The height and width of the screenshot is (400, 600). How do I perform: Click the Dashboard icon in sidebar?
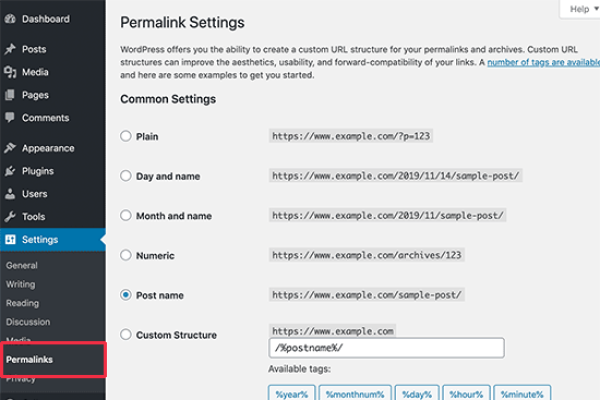(10, 19)
